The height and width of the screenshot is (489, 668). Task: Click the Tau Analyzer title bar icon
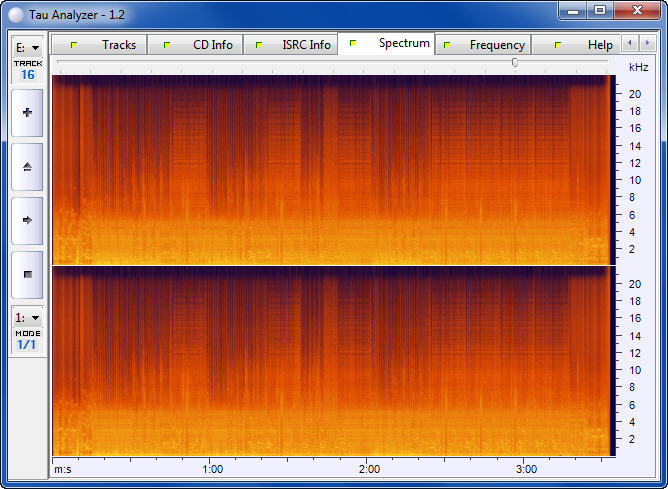click(15, 12)
